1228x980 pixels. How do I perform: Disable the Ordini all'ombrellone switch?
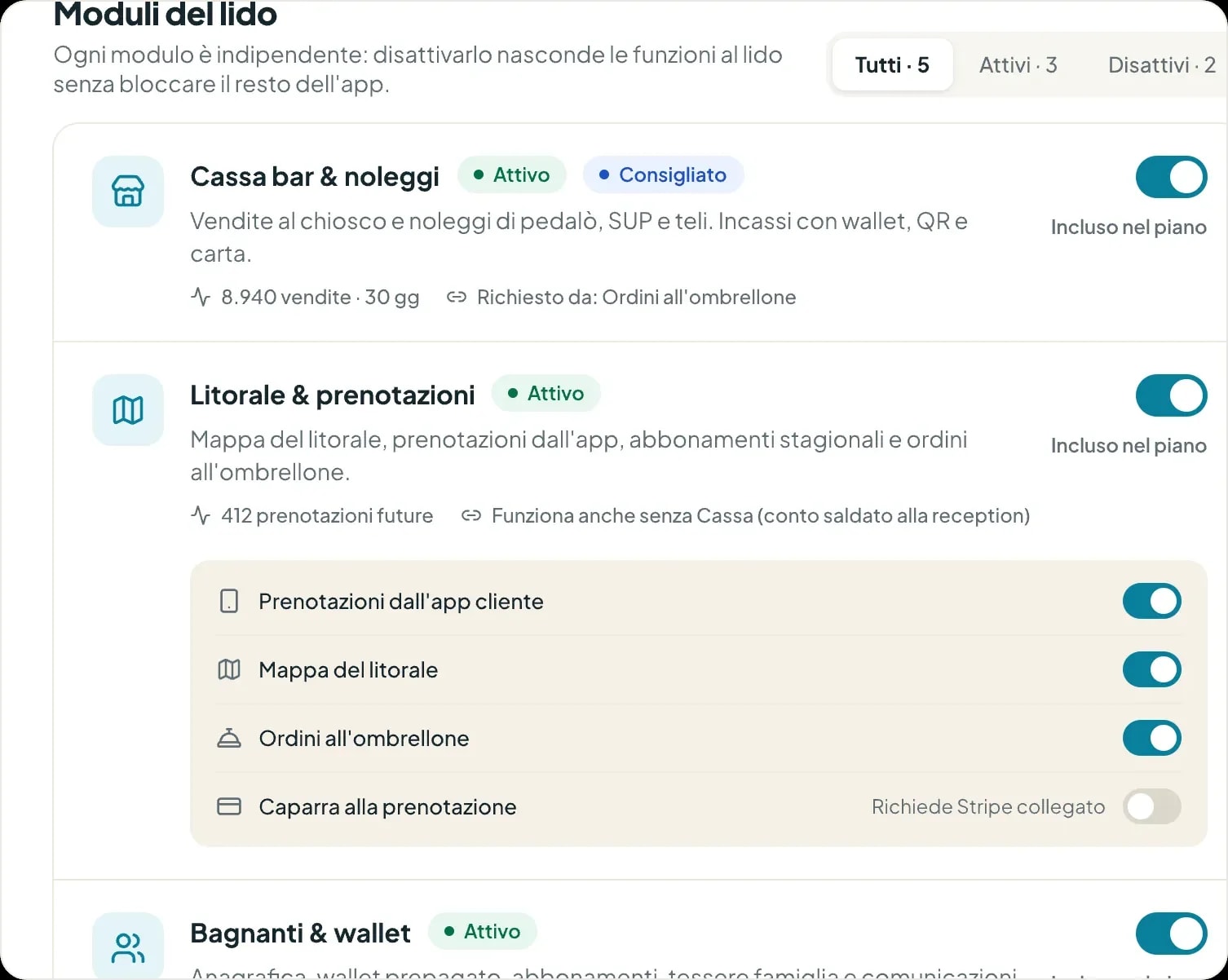click(1152, 739)
